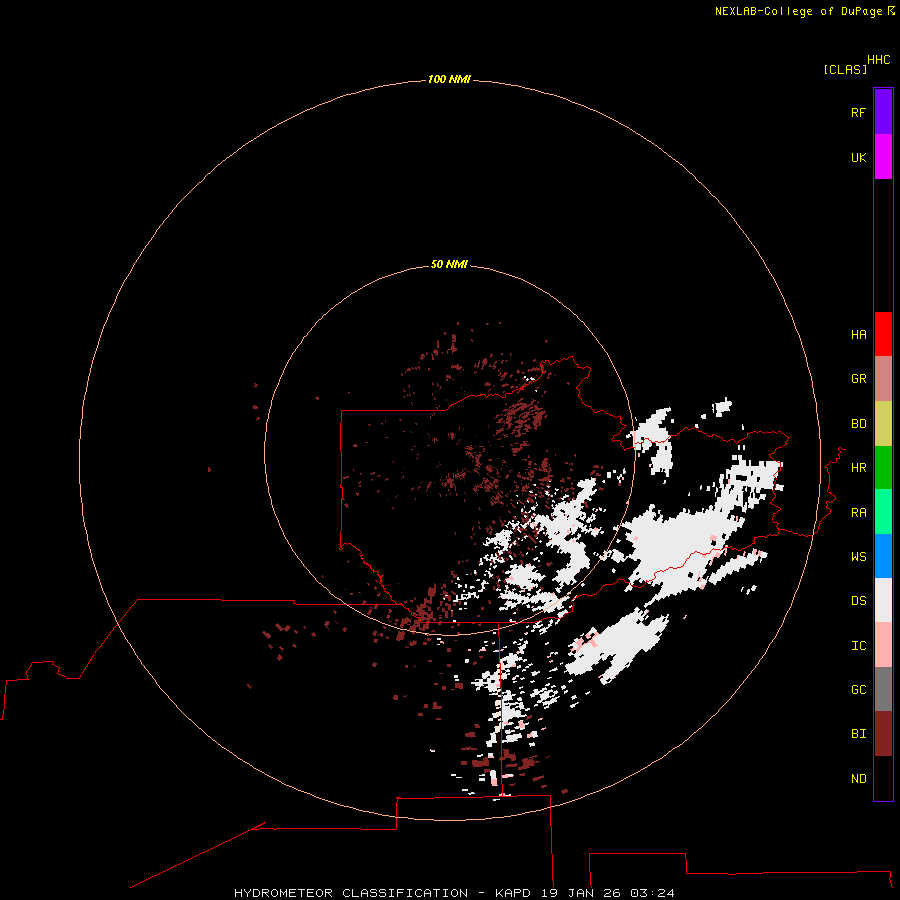Click the DS legend label

point(859,601)
